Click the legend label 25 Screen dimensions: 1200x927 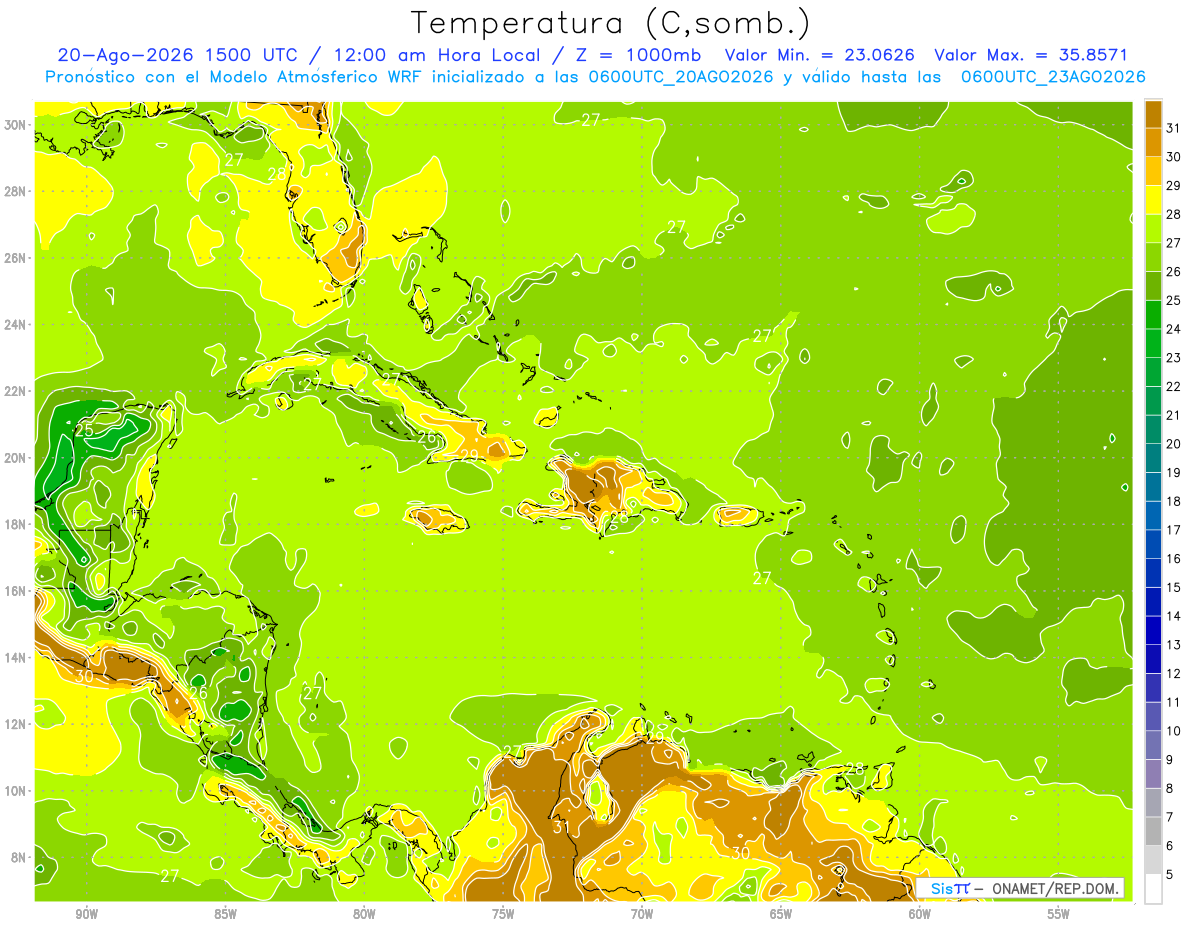1174,300
